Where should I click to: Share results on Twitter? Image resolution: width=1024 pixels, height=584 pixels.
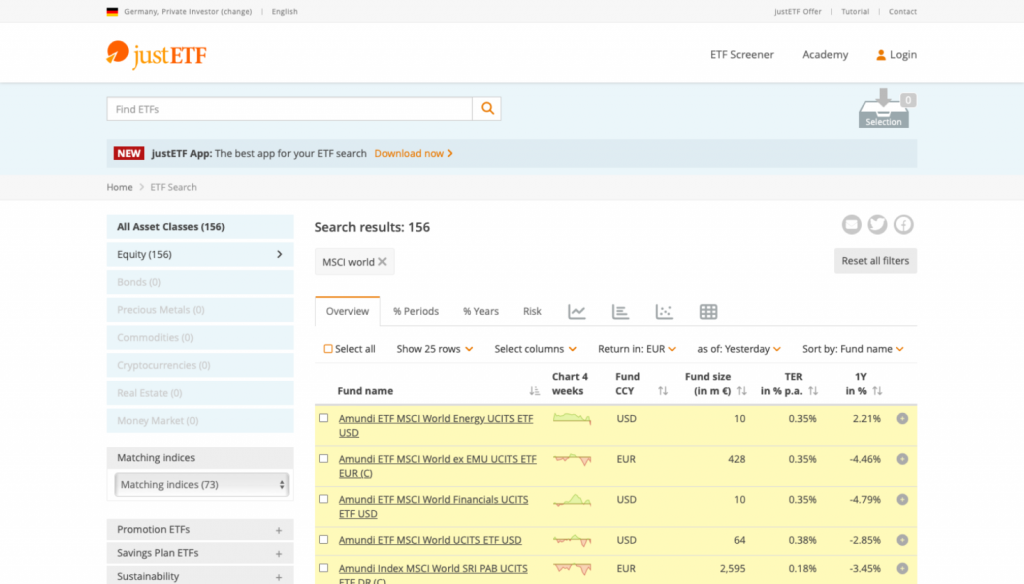pyautogui.click(x=878, y=225)
